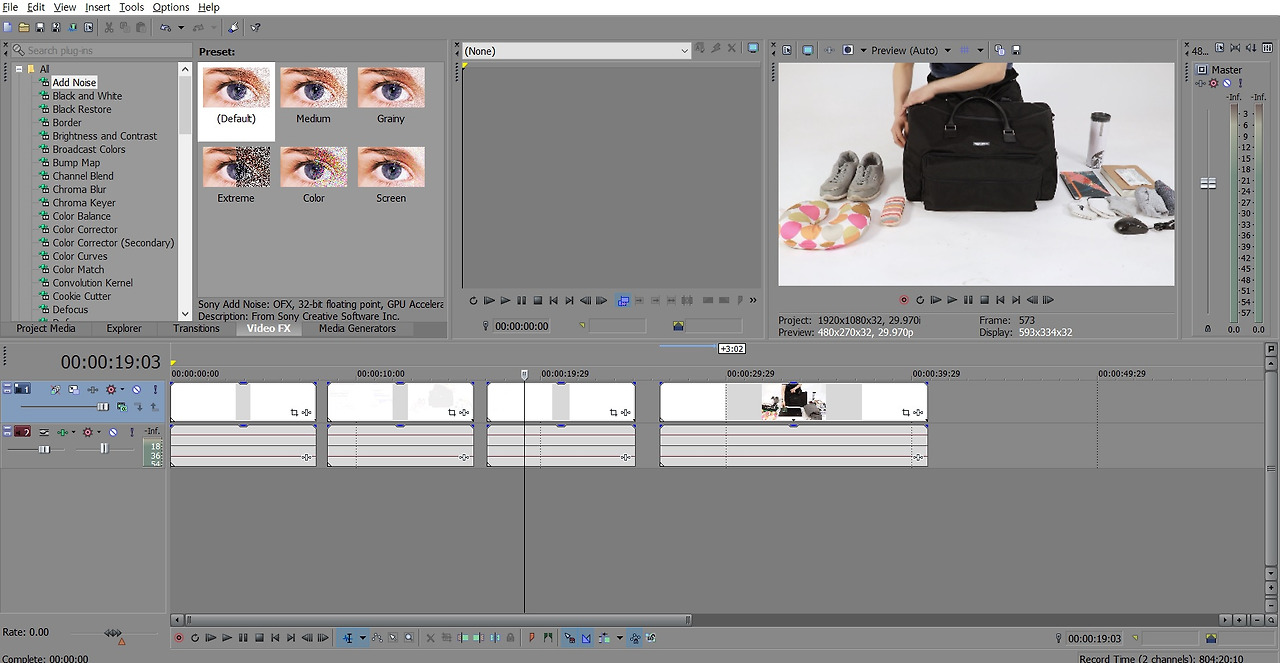Image resolution: width=1280 pixels, height=663 pixels.
Task: Open edit tool selector dropdown arrow
Action: click(x=363, y=638)
